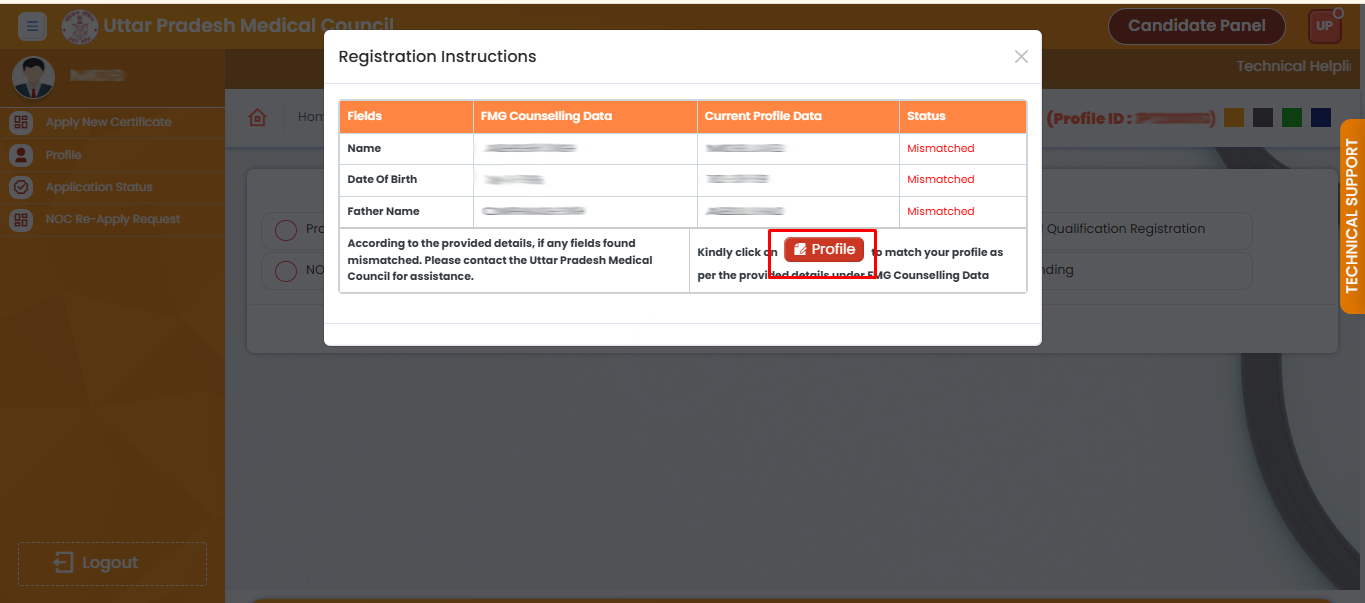Open the Technical Support side tab

[x=1351, y=216]
